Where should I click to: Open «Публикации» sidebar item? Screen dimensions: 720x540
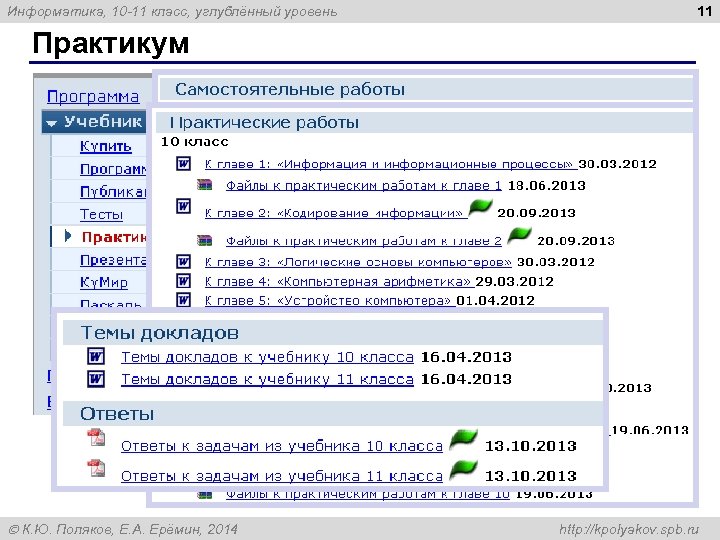click(113, 191)
